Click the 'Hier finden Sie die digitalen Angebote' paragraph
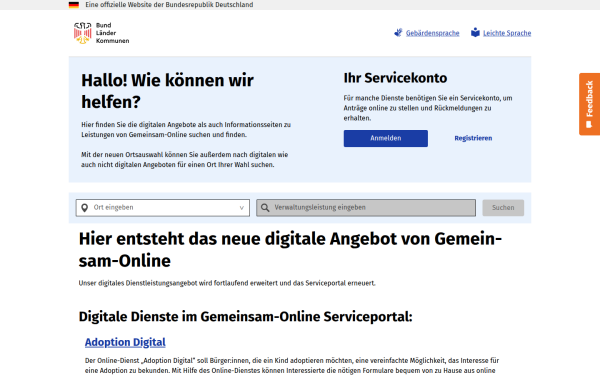Viewport: 600px width, 375px height. tap(186, 130)
